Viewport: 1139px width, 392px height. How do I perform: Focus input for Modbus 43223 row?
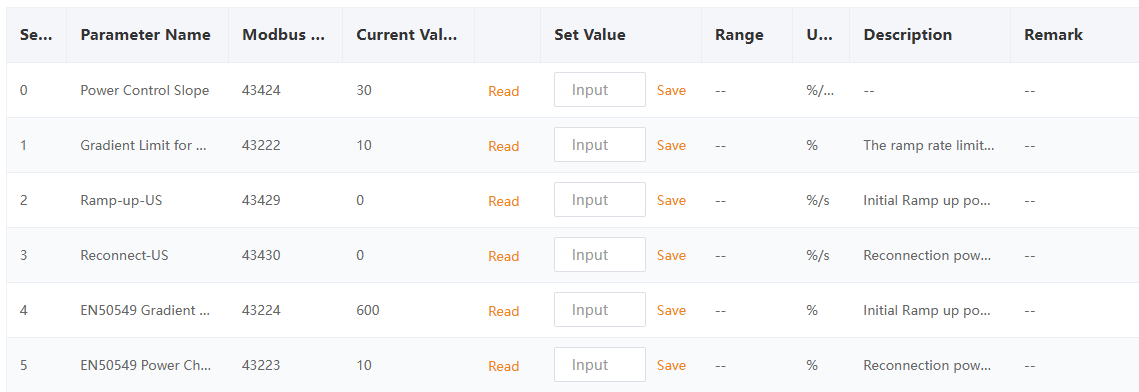(x=600, y=364)
